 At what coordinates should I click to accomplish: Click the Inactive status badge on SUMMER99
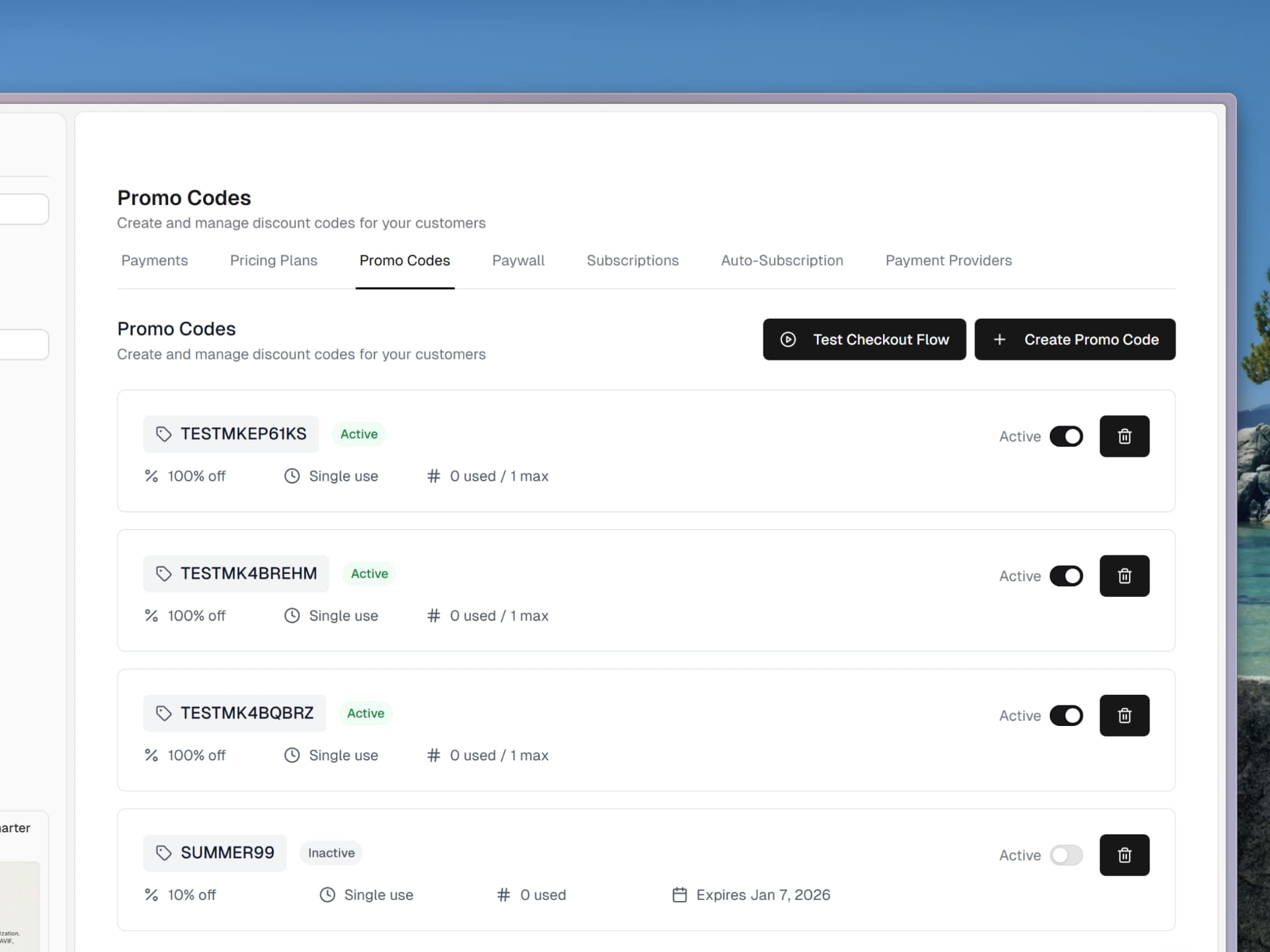pos(331,853)
